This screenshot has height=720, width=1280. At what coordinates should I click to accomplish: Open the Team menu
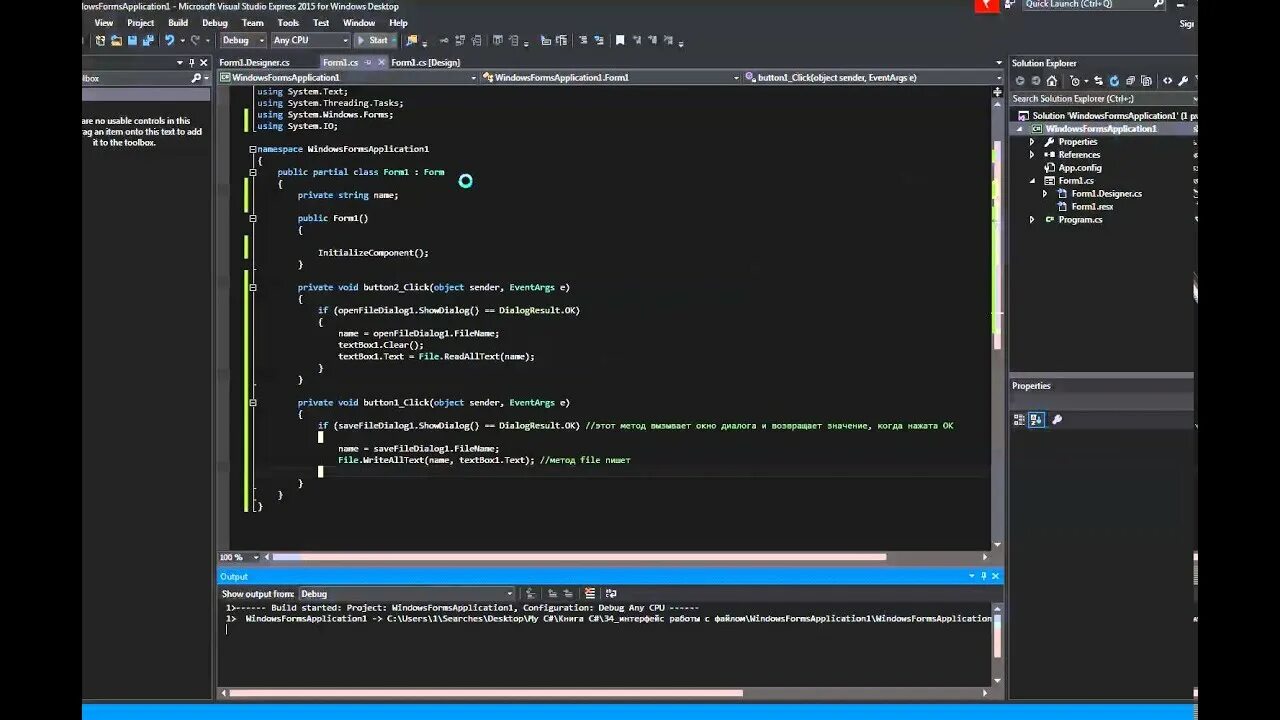click(x=253, y=23)
